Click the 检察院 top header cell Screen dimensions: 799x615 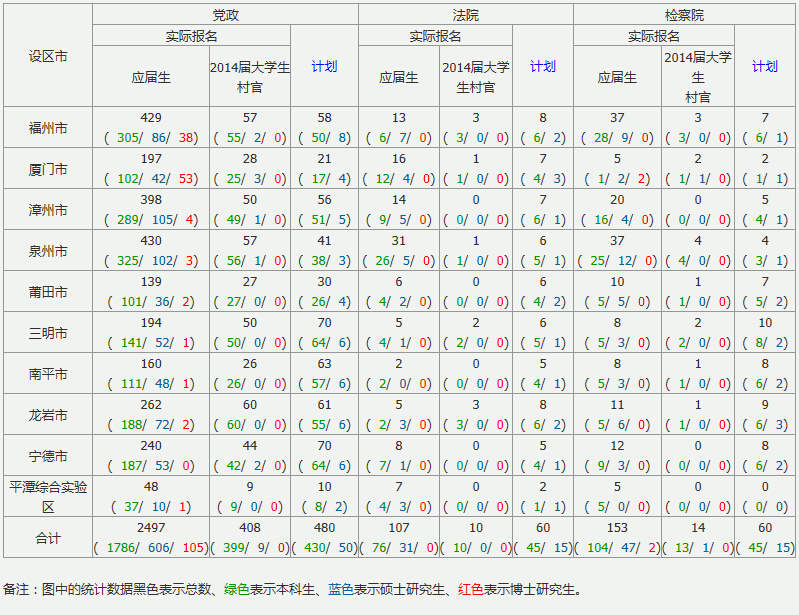(684, 15)
